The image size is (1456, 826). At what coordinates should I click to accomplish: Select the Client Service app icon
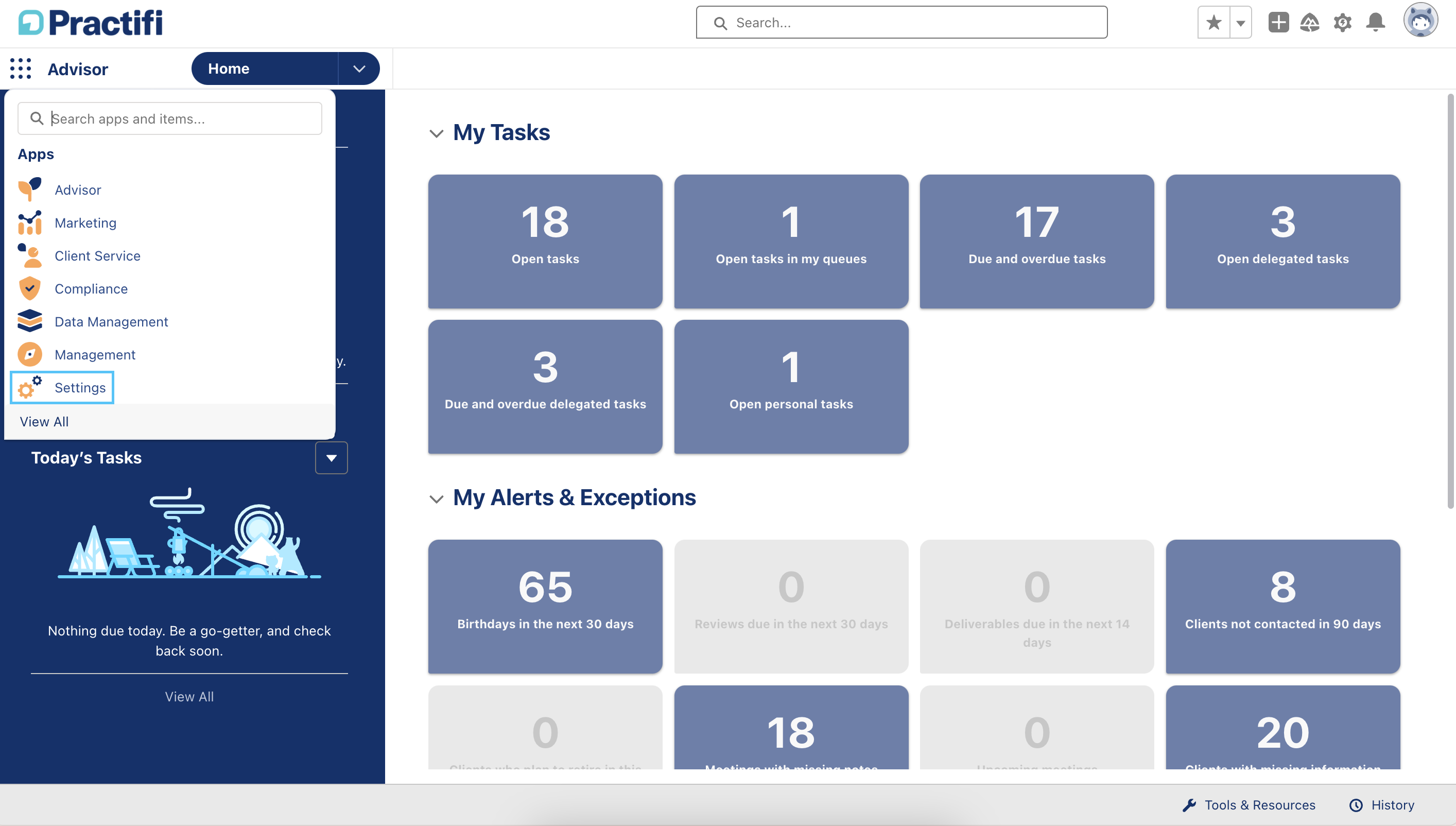pyautogui.click(x=29, y=255)
